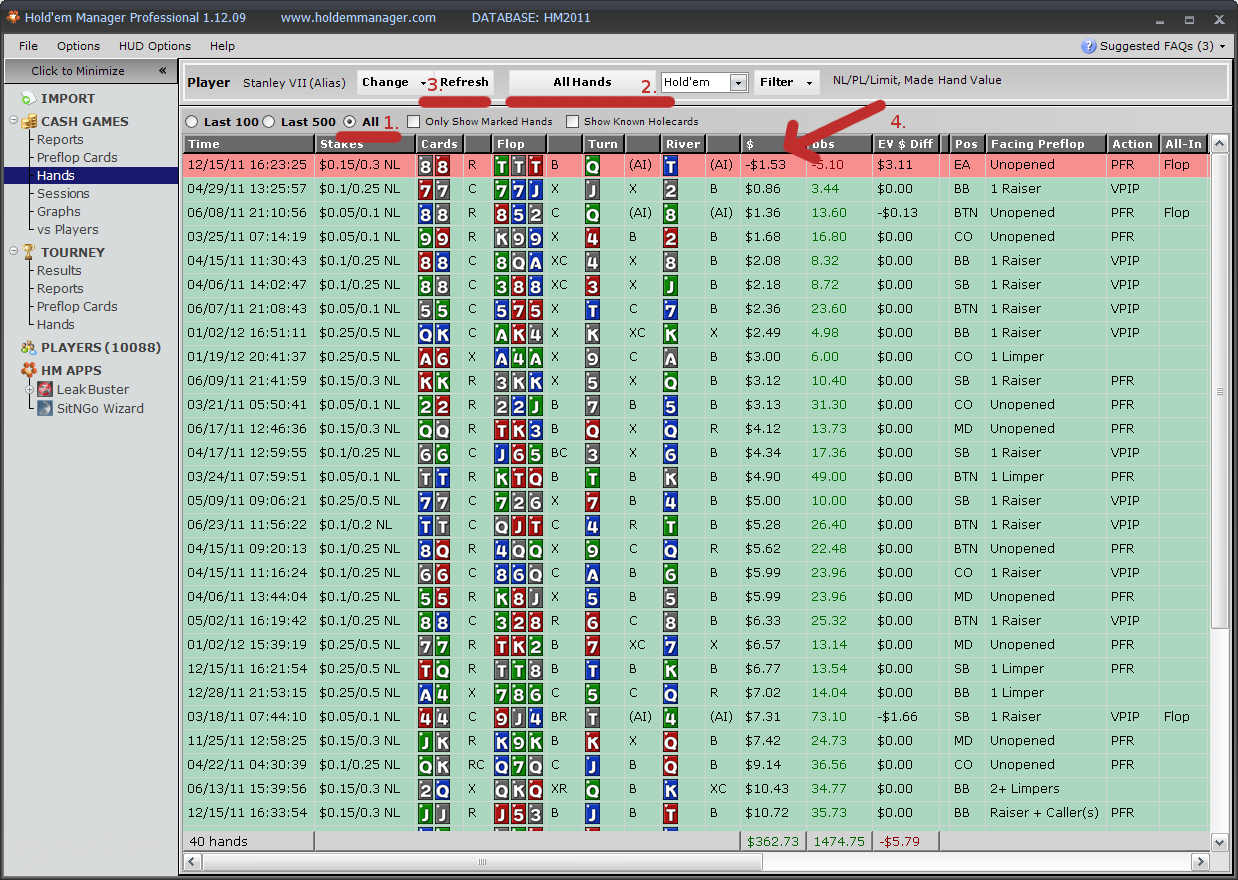Screen dimensions: 1238x880
Task: Click the All Hands button
Action: coord(582,82)
